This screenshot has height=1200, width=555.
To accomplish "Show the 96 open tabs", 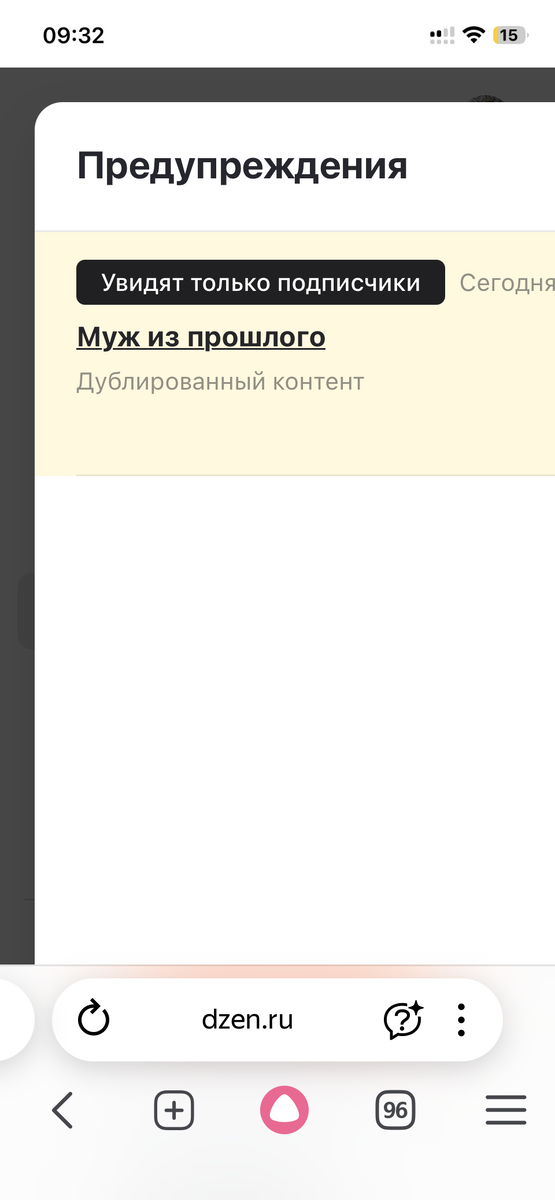I will coord(396,1110).
